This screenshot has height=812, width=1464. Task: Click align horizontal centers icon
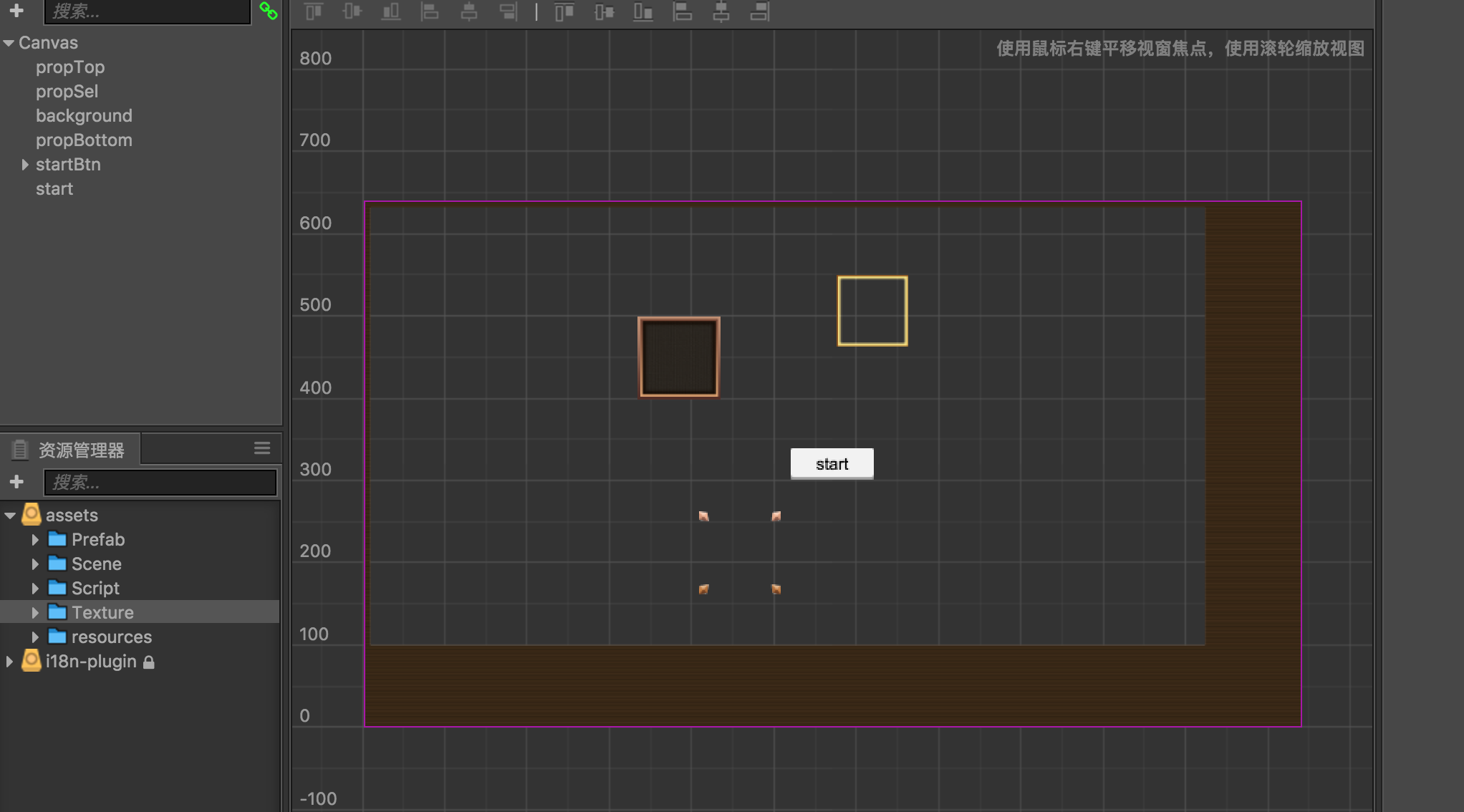click(469, 11)
